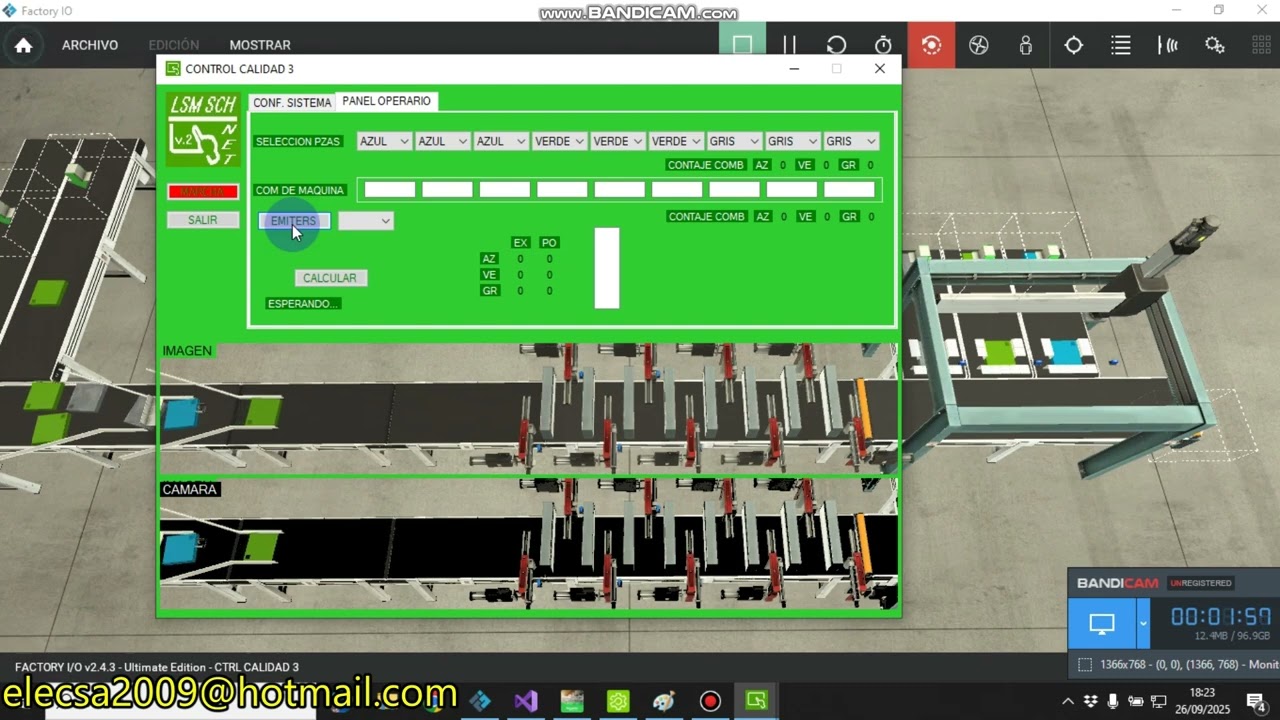The height and width of the screenshot is (720, 1280).
Task: Open the stopwatch time scale icon
Action: (x=883, y=45)
